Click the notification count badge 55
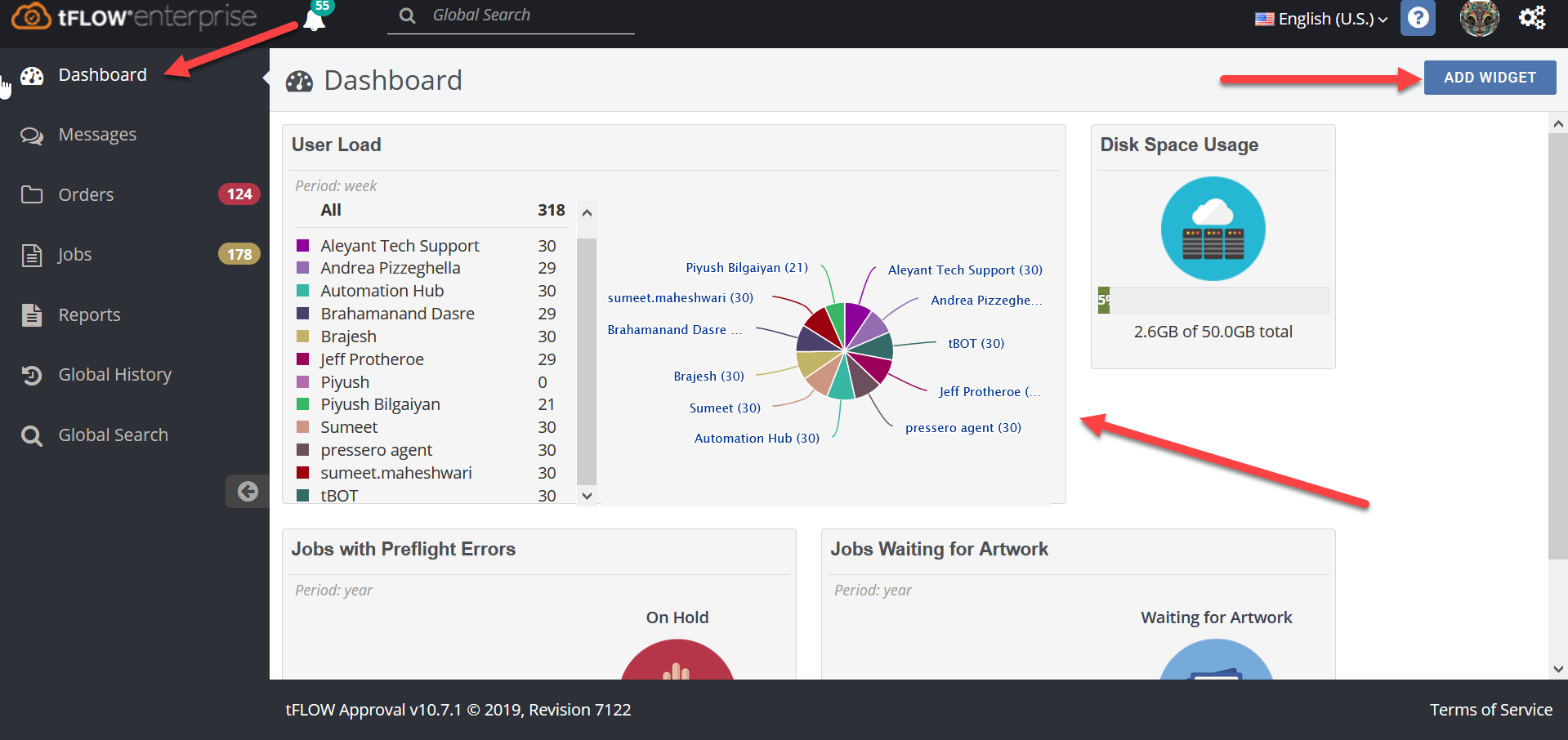 [323, 7]
